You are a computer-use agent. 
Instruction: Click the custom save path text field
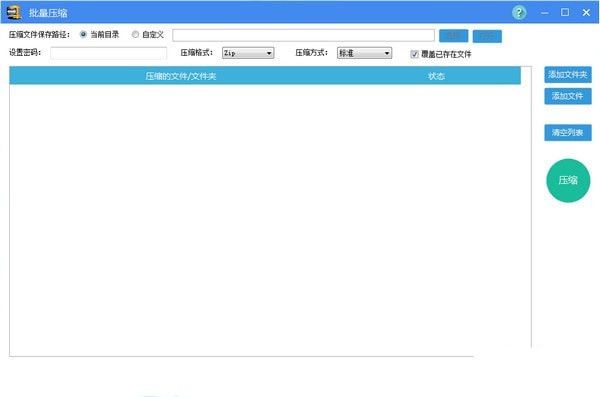pyautogui.click(x=303, y=35)
